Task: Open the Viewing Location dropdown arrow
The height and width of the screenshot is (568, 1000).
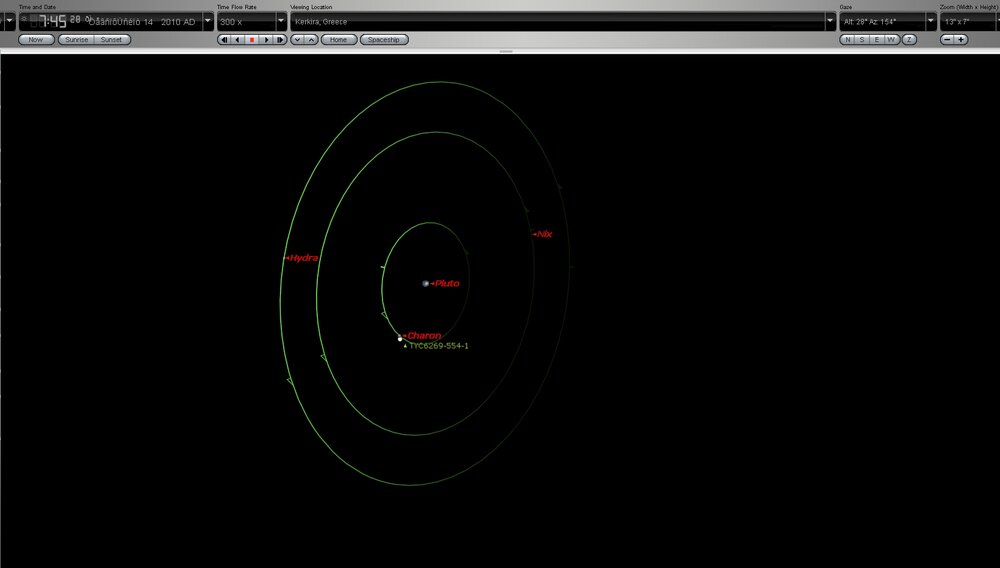Action: pos(830,21)
